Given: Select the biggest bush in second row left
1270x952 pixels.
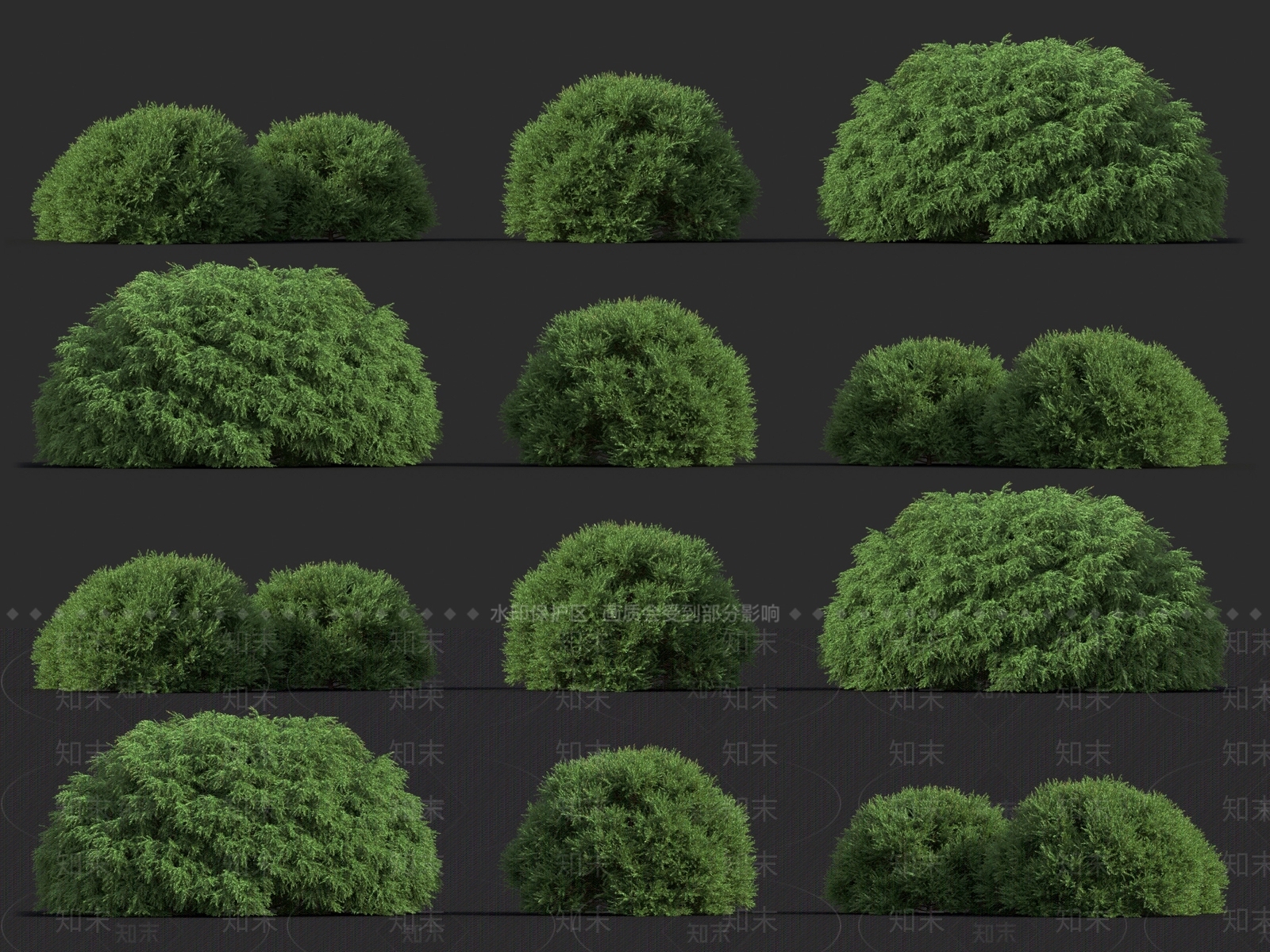Looking at the screenshot, I should click(238, 365).
